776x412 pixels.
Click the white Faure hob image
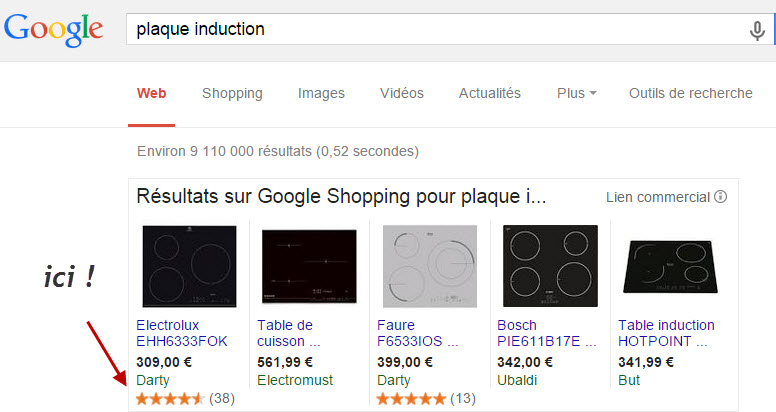pyautogui.click(x=430, y=266)
